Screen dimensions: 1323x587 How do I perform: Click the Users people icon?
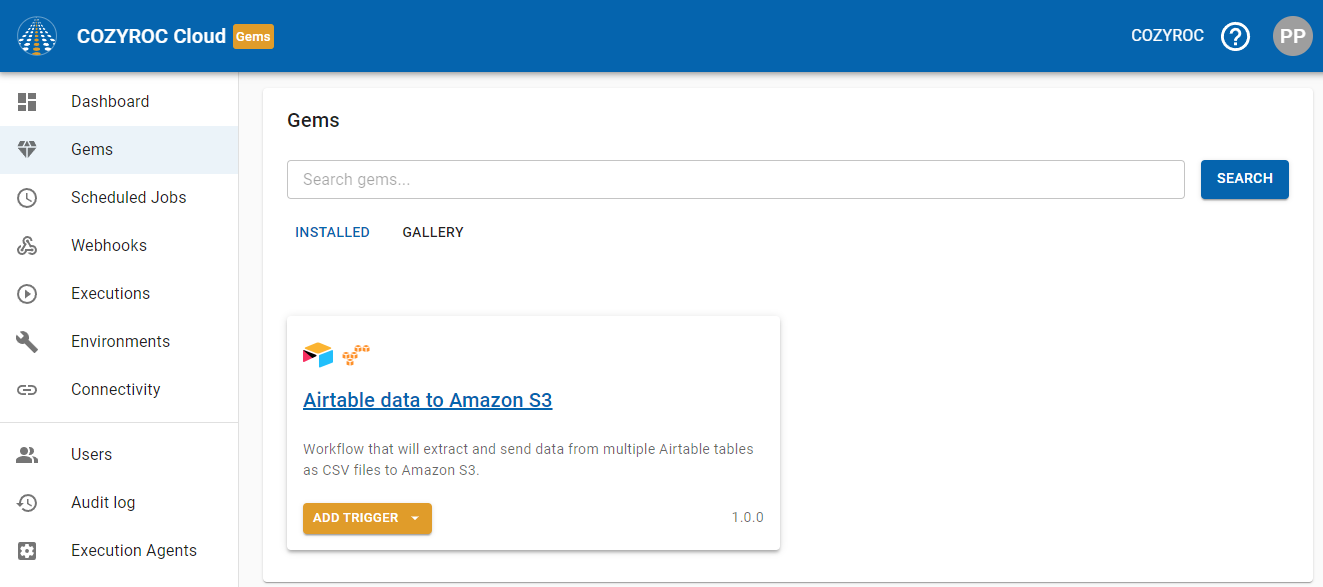pos(27,455)
